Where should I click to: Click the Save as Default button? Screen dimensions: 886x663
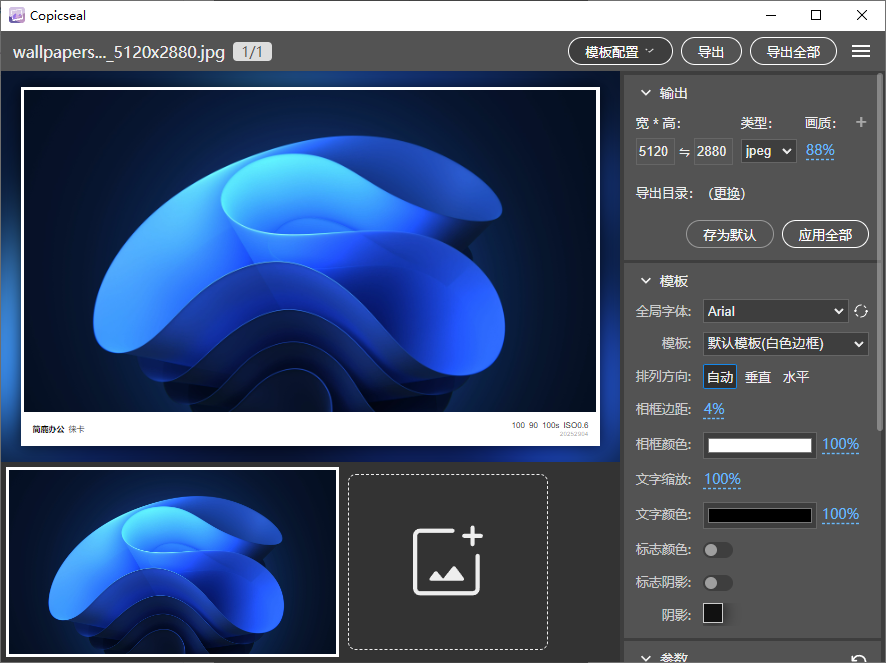point(730,235)
